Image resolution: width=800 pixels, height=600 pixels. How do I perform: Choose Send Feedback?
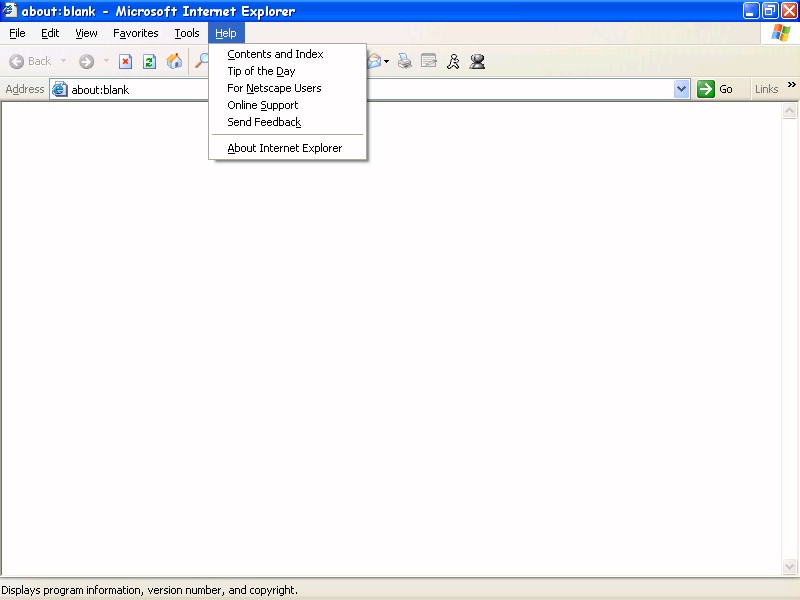[x=287, y=122]
